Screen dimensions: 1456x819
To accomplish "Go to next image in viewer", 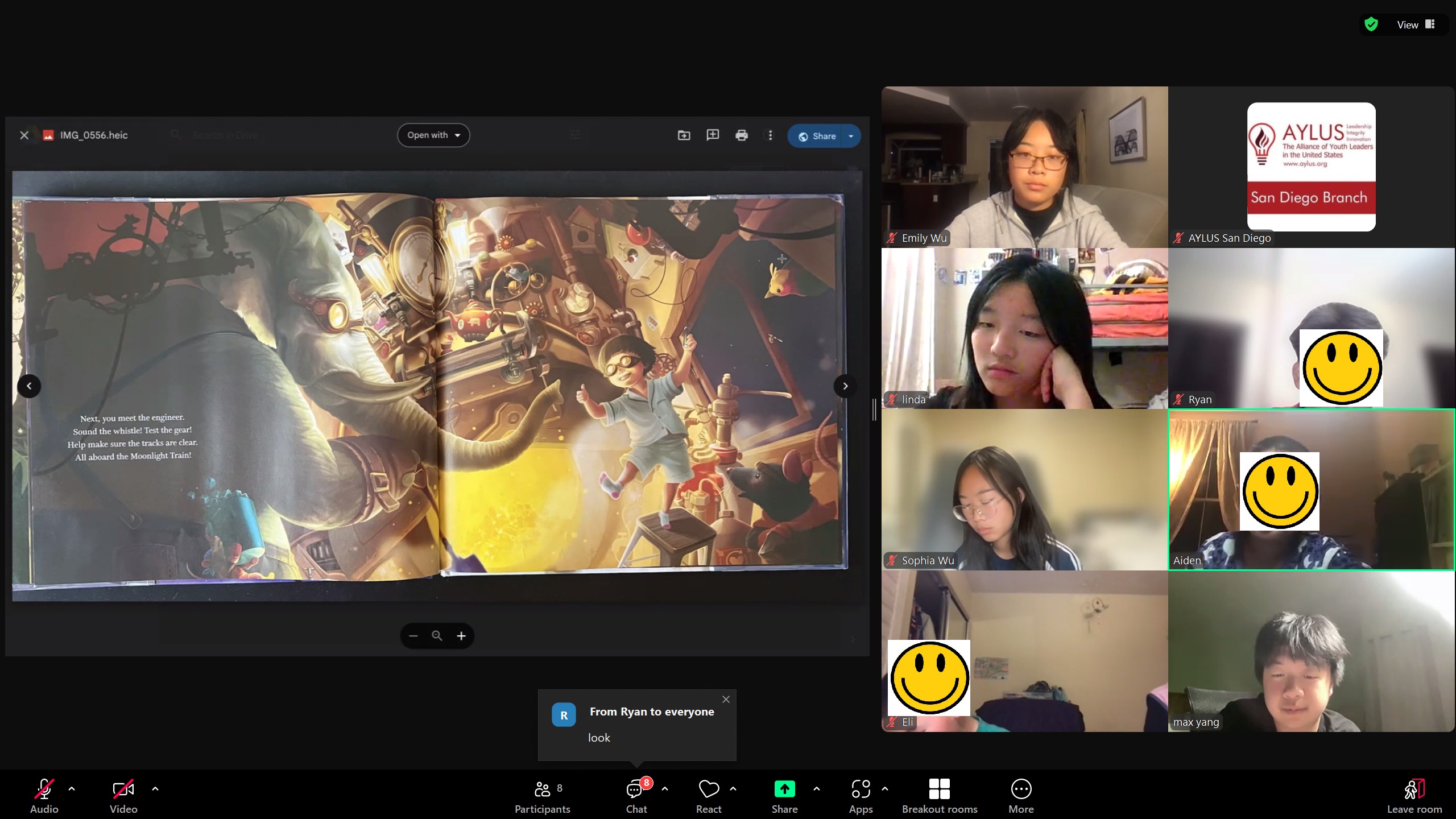I will (845, 386).
